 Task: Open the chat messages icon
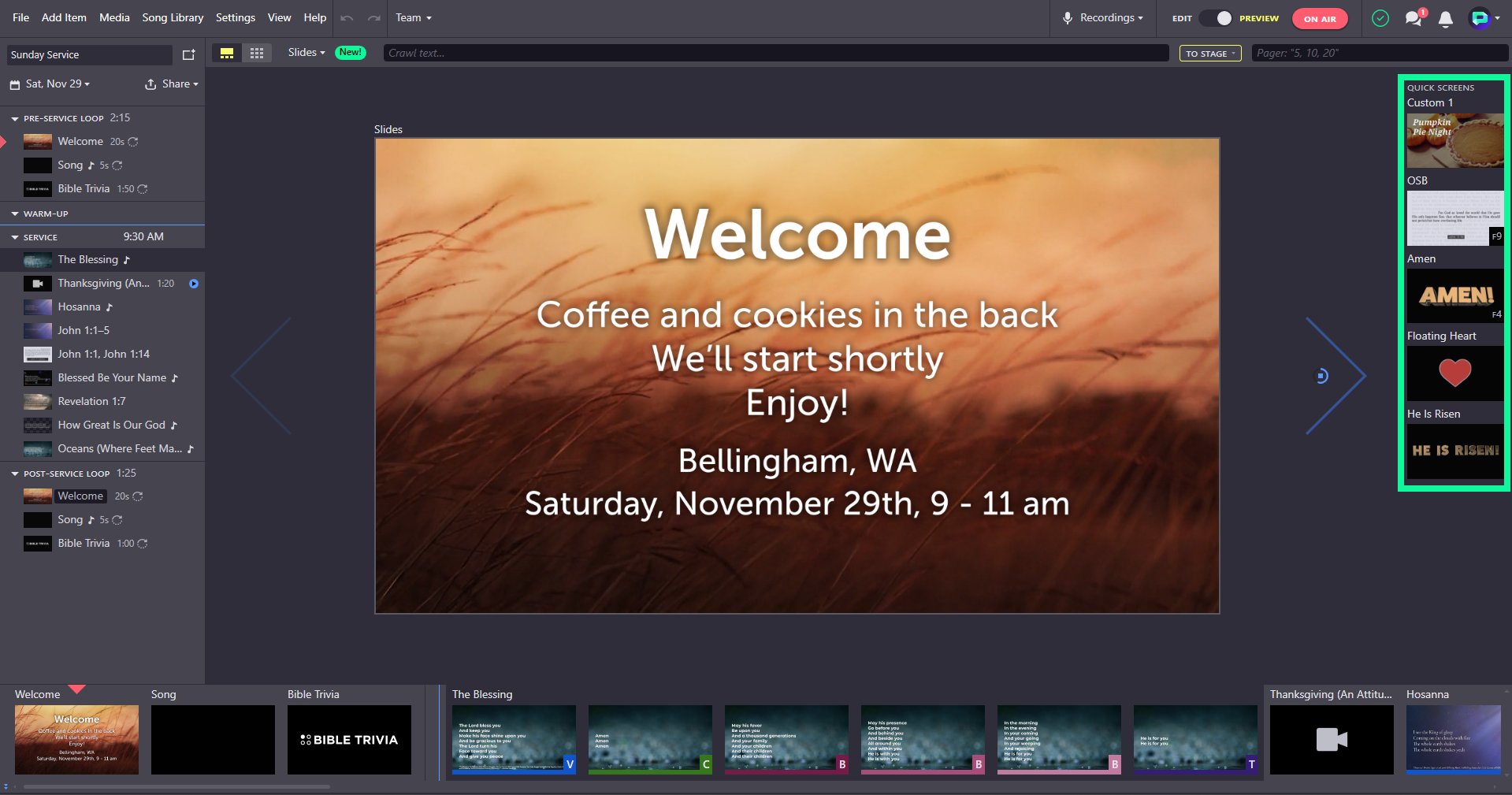(x=1414, y=18)
